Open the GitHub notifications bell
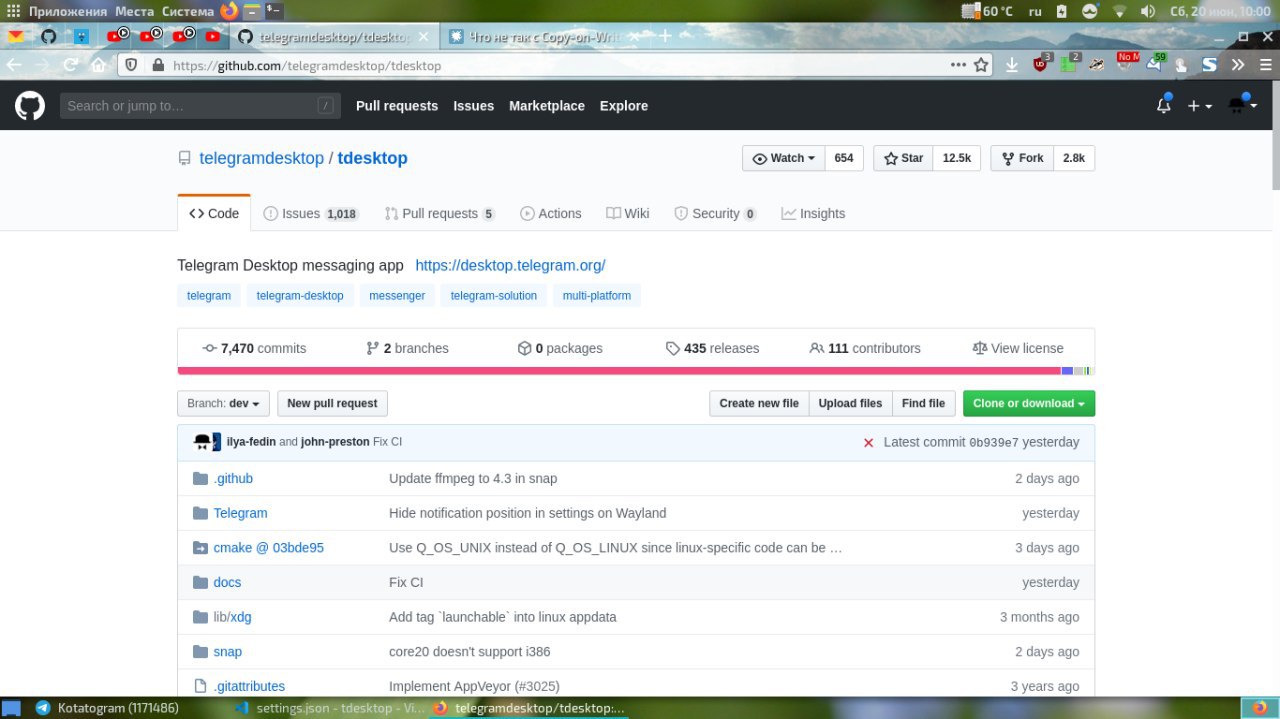The image size is (1280, 719). coord(1164,105)
